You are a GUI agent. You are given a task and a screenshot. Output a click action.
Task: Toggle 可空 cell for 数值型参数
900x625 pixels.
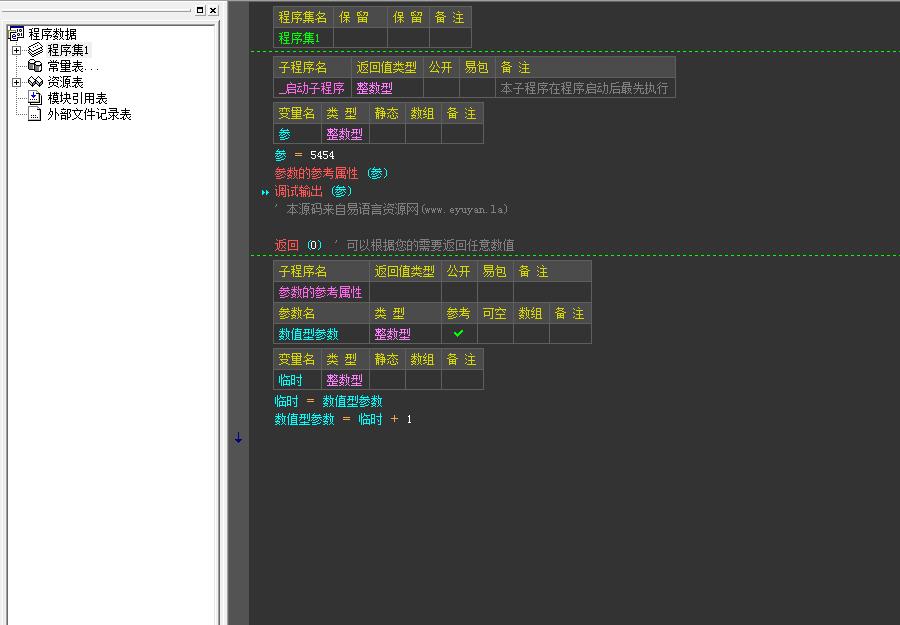click(495, 333)
